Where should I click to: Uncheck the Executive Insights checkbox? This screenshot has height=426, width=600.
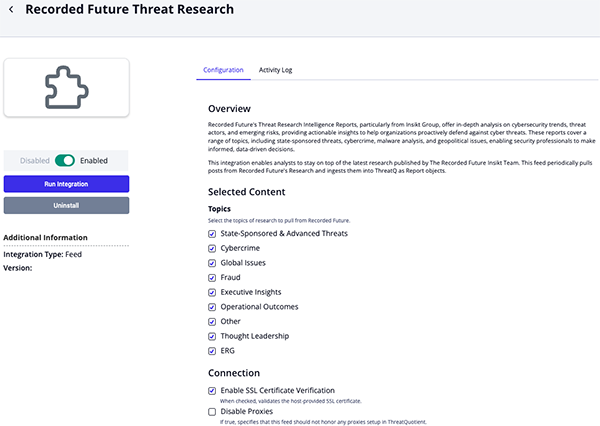click(212, 292)
